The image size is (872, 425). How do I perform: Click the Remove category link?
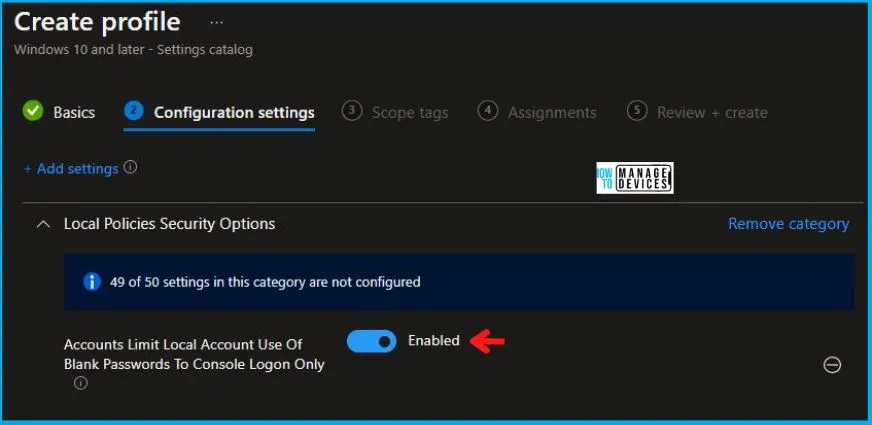[x=789, y=224]
